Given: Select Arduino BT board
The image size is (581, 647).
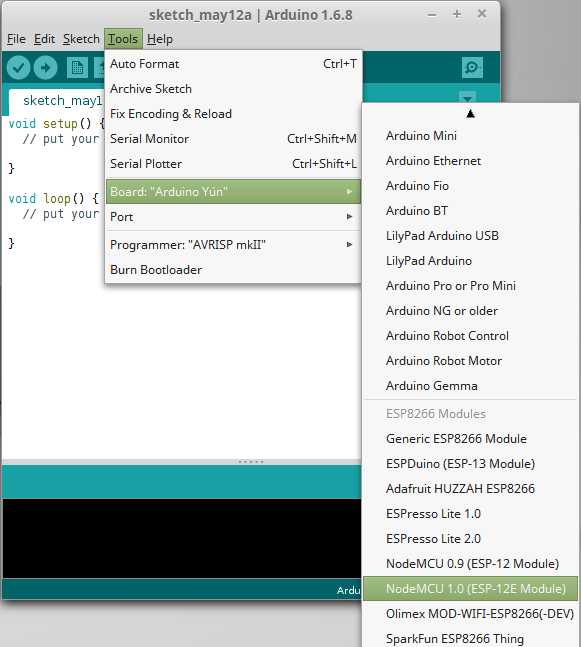Looking at the screenshot, I should point(470,211).
